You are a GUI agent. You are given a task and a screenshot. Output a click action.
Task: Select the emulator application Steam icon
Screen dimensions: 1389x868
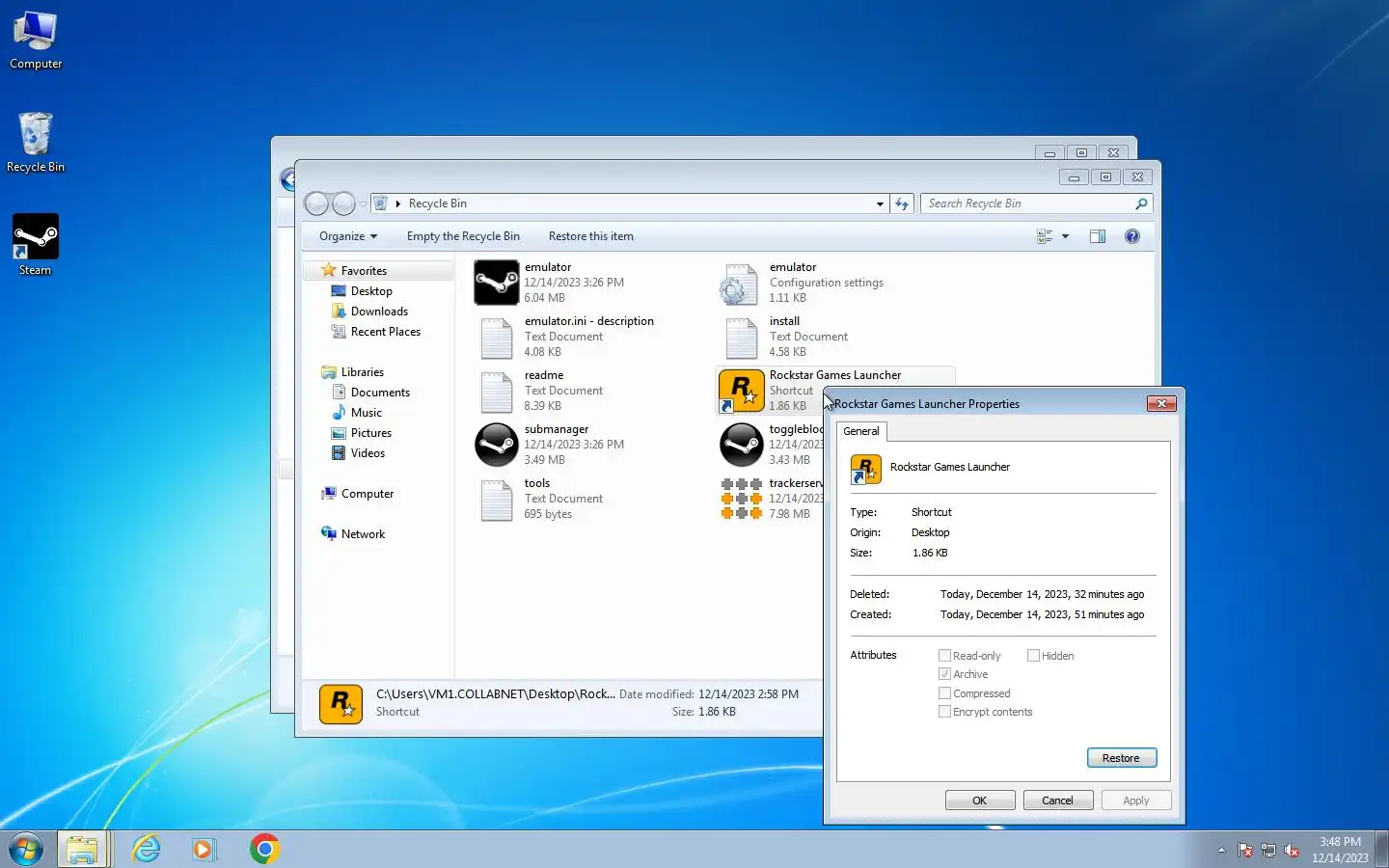pyautogui.click(x=497, y=283)
